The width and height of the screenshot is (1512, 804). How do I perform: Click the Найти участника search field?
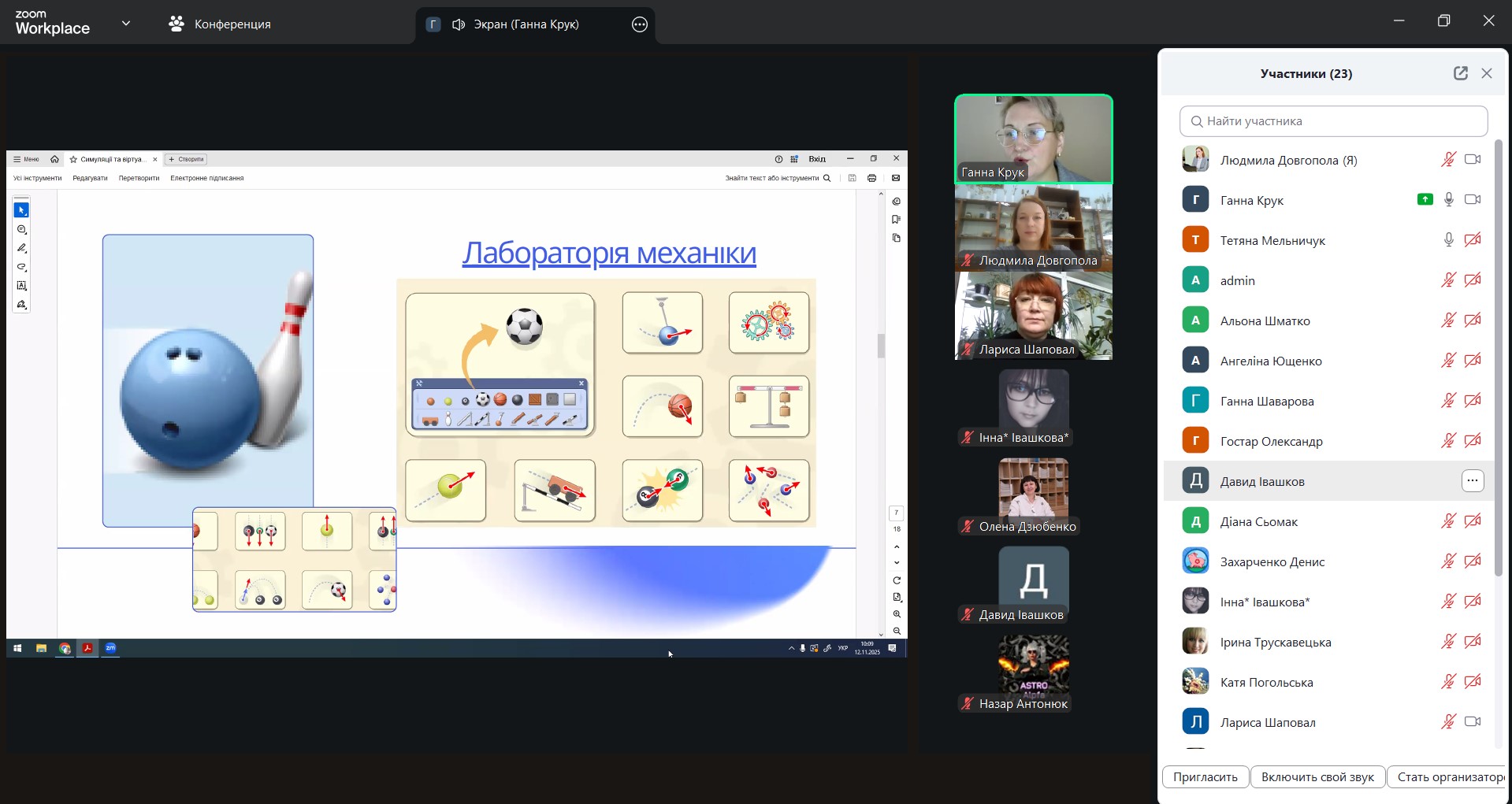[1333, 121]
